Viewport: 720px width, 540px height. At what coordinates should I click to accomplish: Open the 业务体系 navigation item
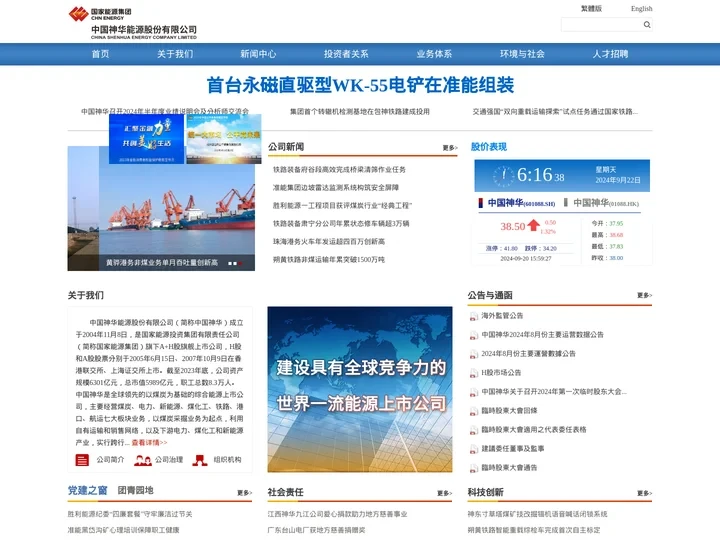(x=434, y=54)
